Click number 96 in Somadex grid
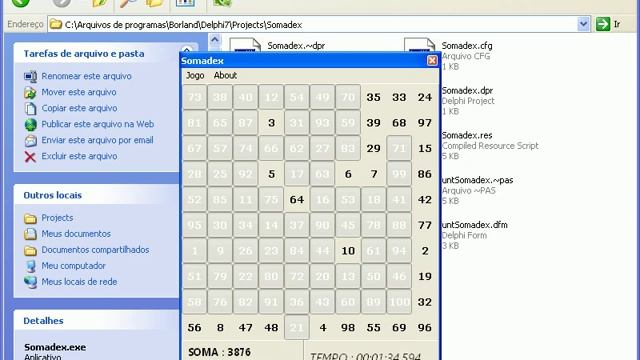The width and height of the screenshot is (640, 360). click(424, 328)
